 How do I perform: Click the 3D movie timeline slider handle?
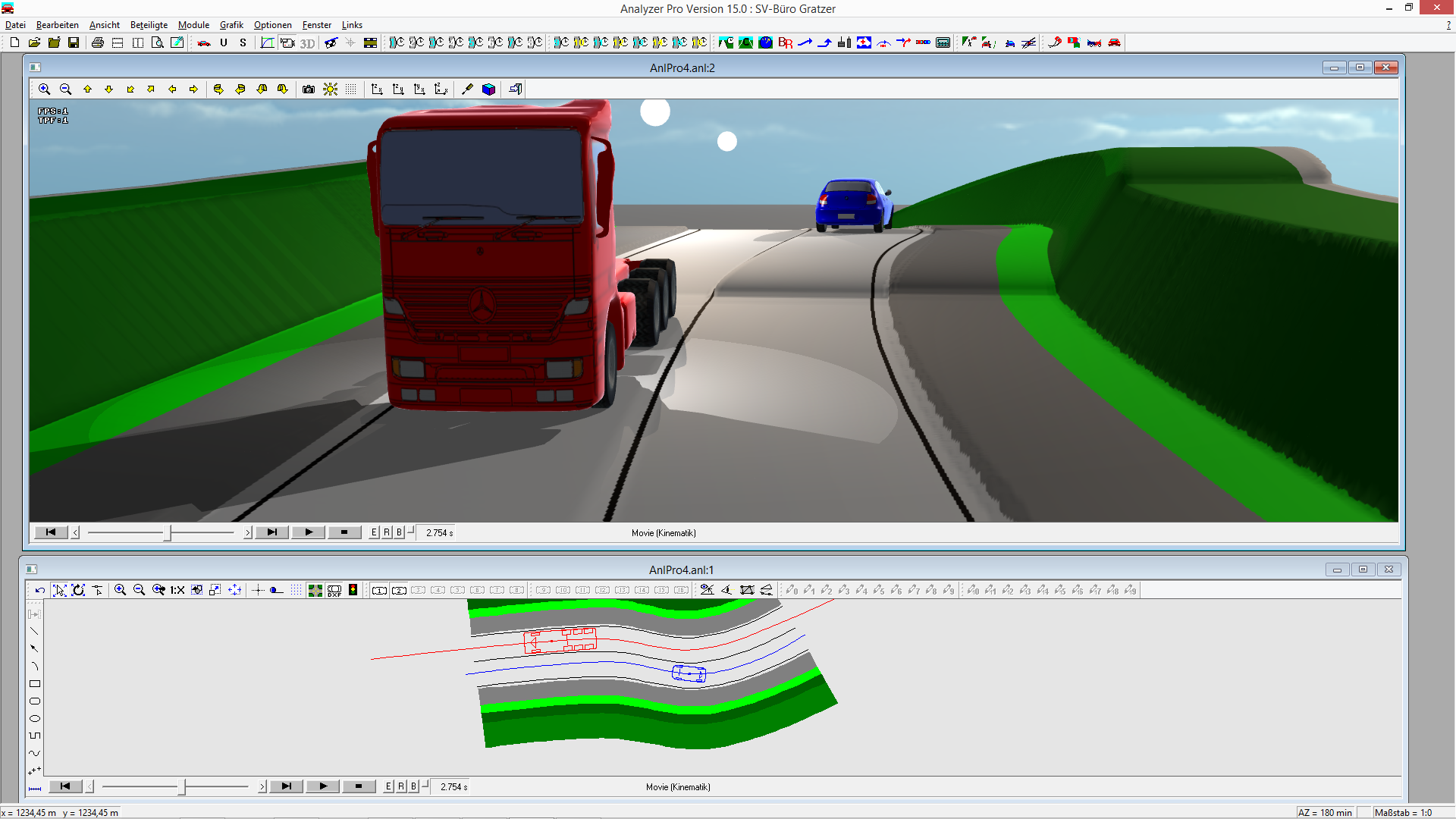(168, 532)
